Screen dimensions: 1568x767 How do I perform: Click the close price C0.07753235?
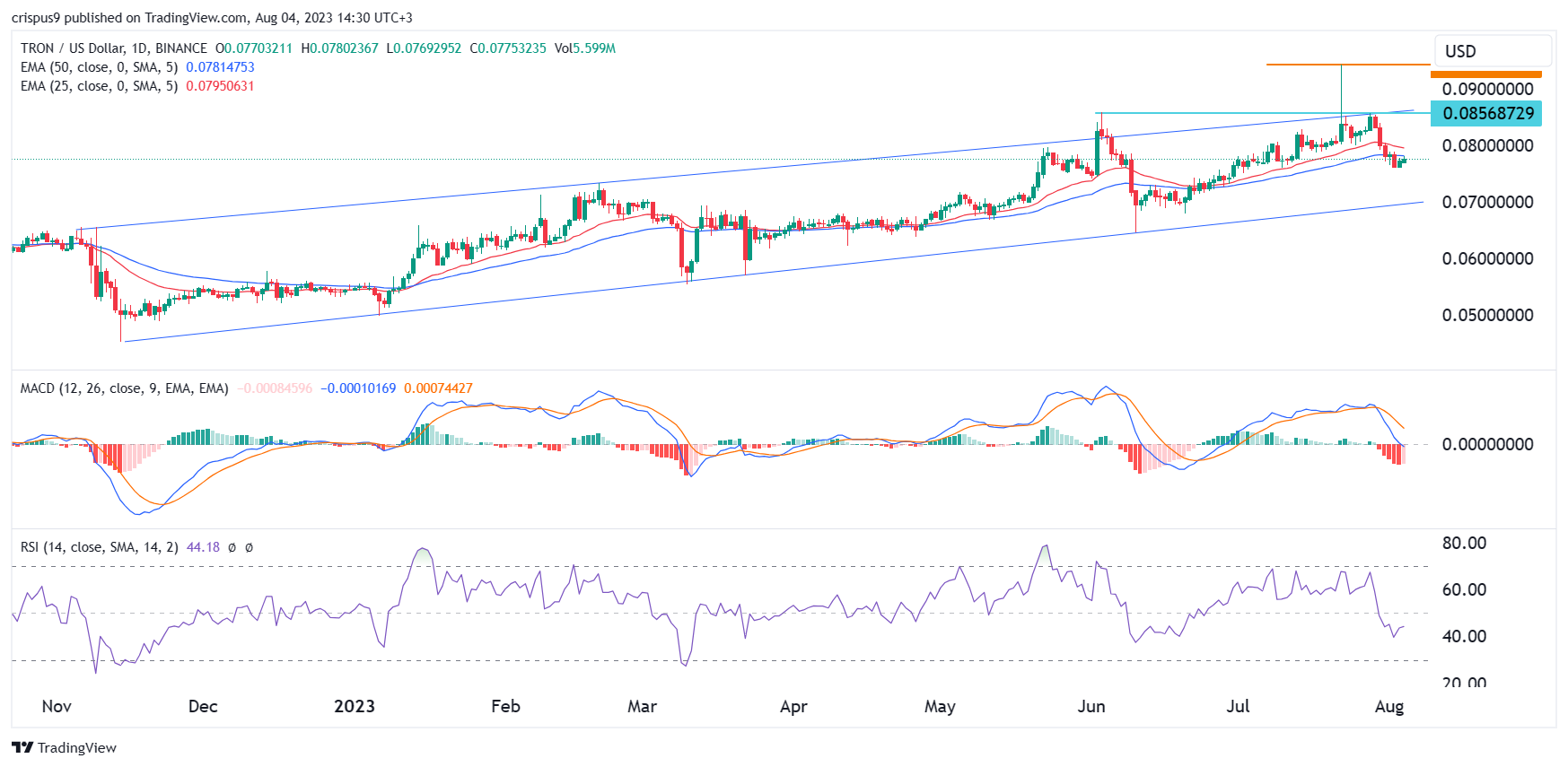(x=507, y=48)
